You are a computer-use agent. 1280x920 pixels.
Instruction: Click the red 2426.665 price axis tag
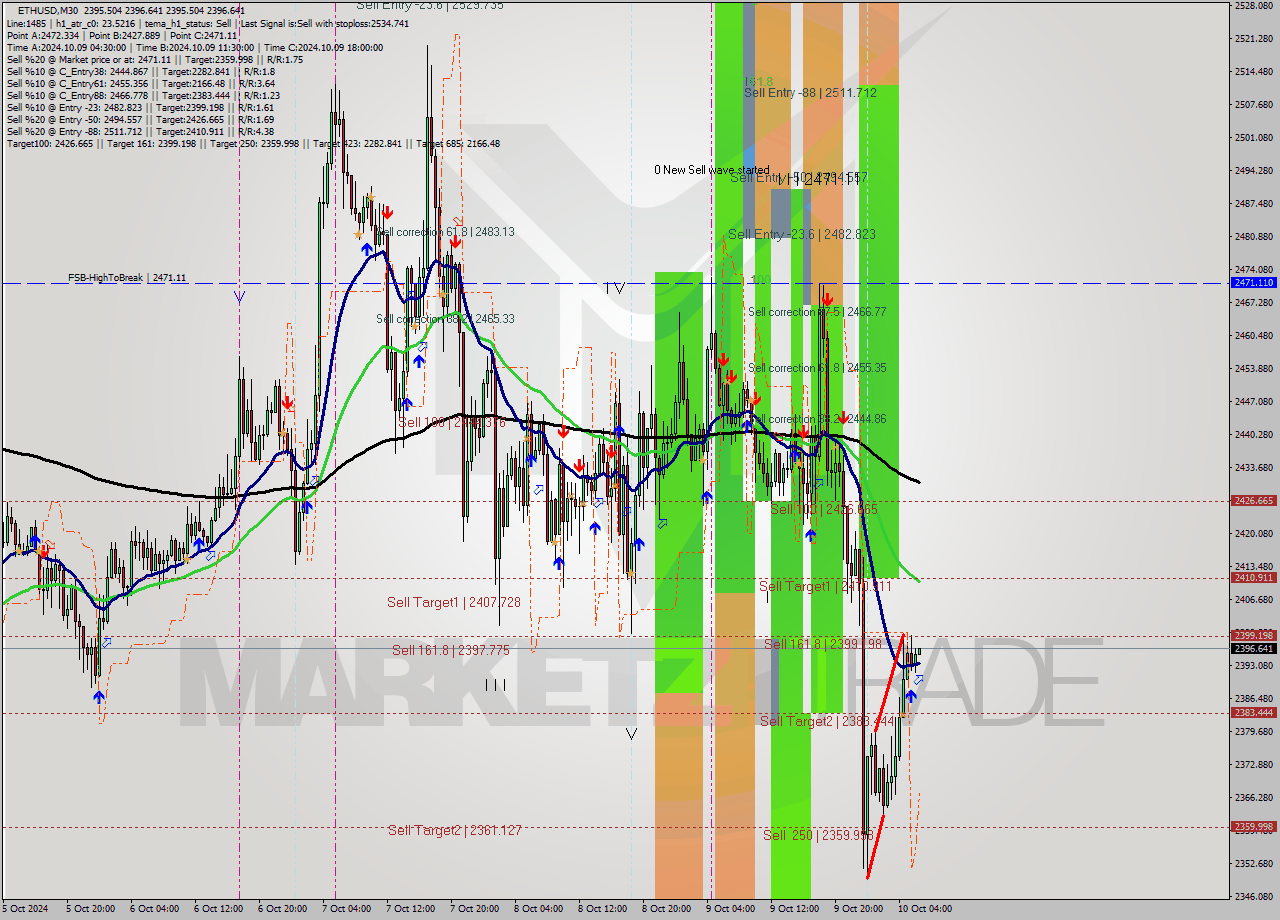(x=1253, y=501)
